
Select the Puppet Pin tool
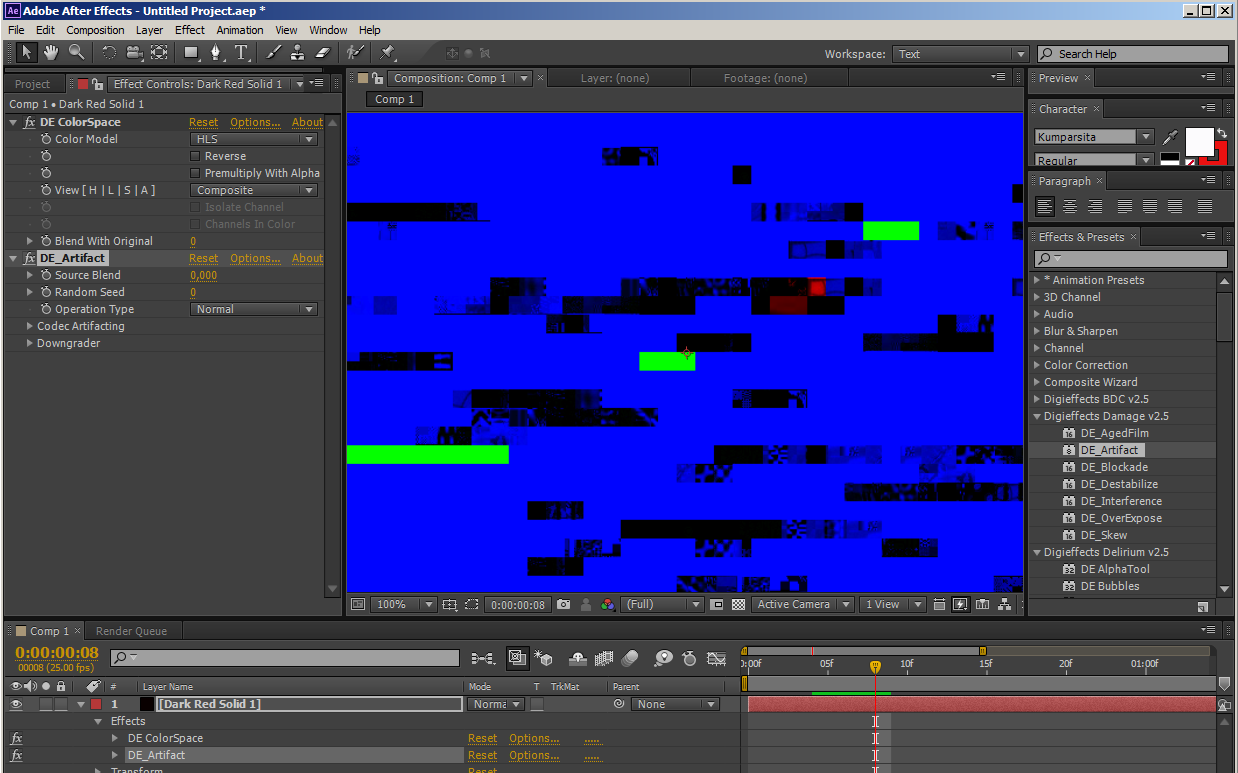(x=387, y=53)
